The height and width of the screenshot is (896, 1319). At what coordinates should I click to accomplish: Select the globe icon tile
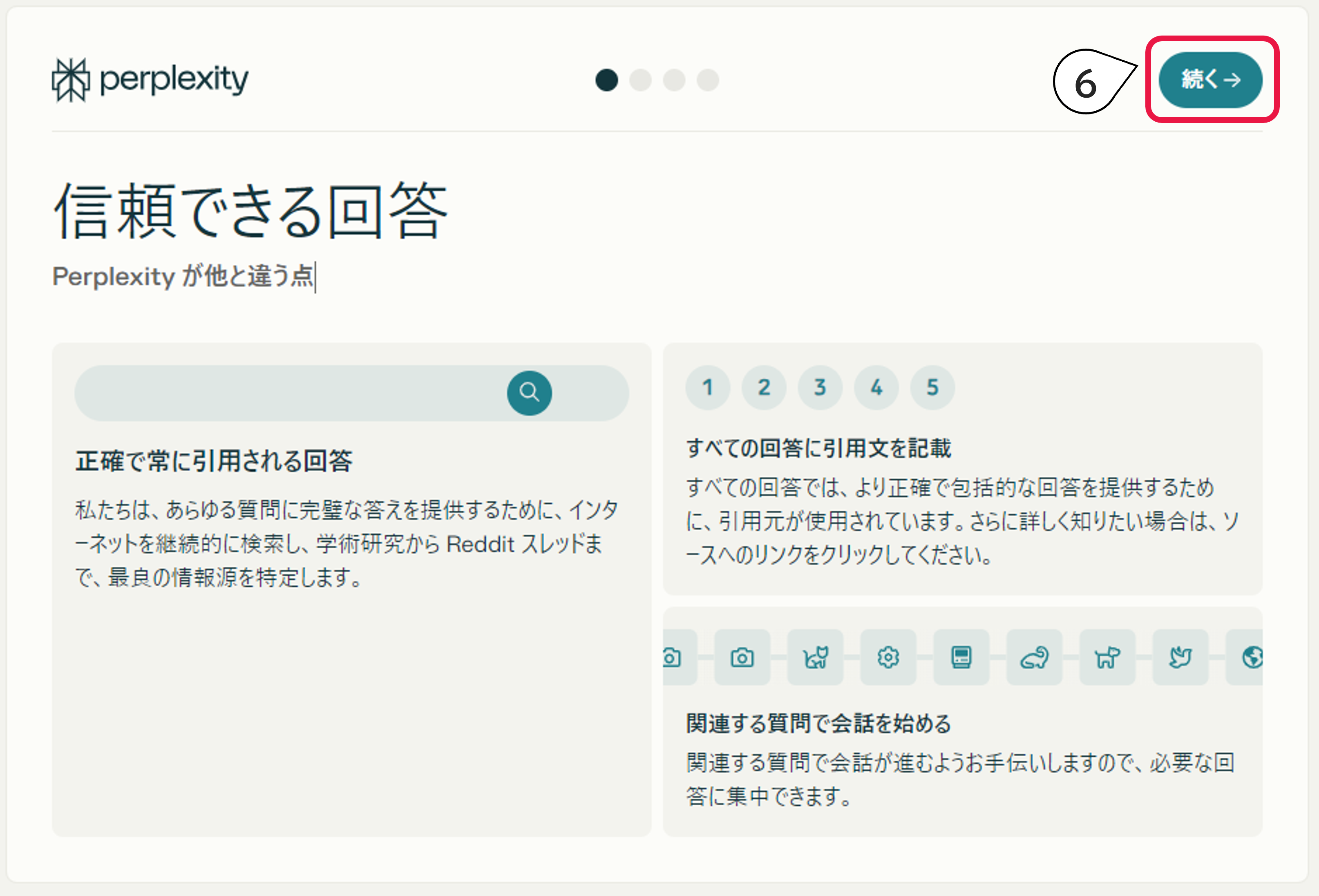(x=1245, y=657)
